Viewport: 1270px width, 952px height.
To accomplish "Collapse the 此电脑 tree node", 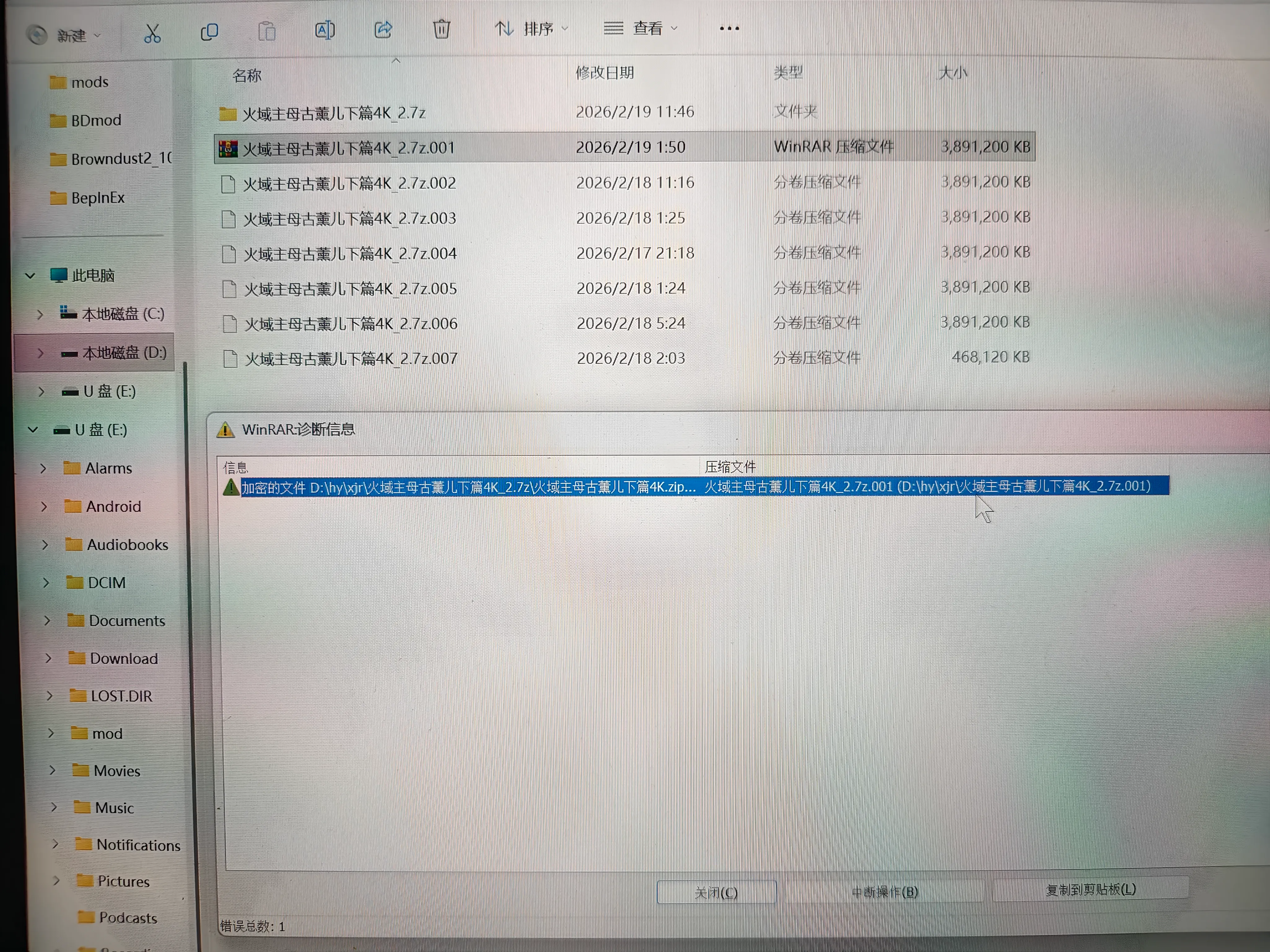I will click(30, 276).
